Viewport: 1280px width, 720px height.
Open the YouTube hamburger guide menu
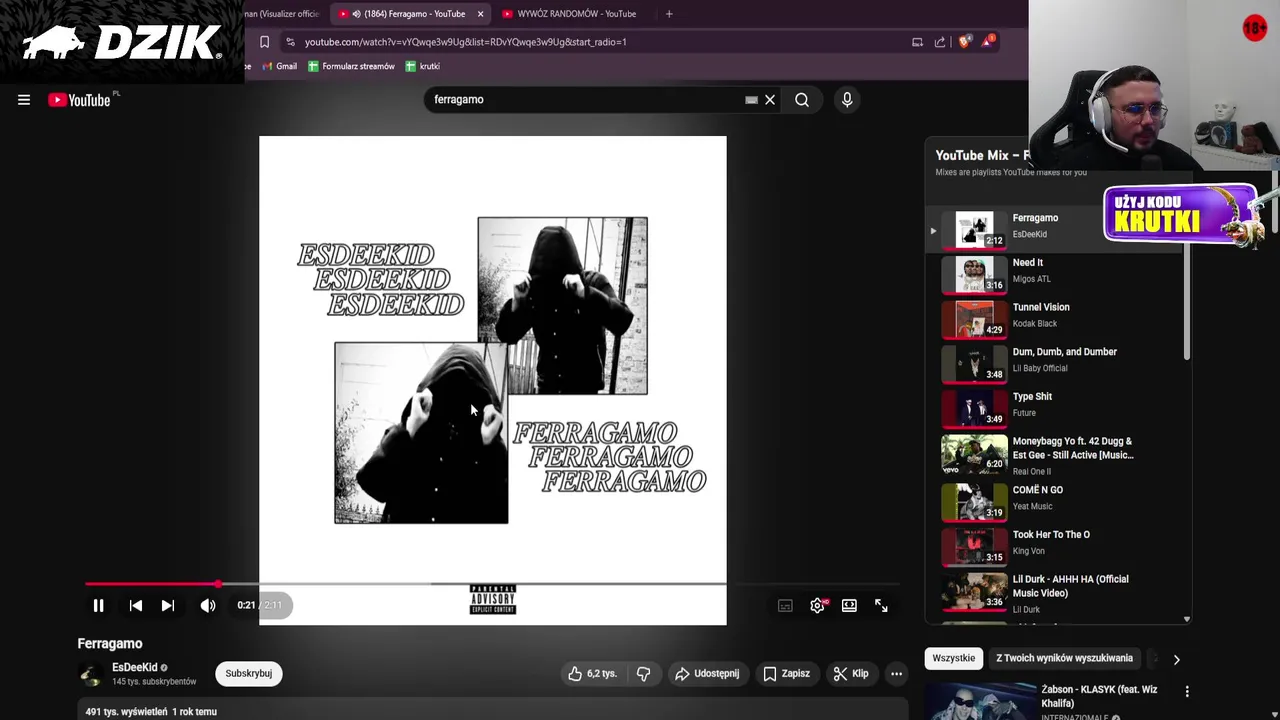pos(24,100)
